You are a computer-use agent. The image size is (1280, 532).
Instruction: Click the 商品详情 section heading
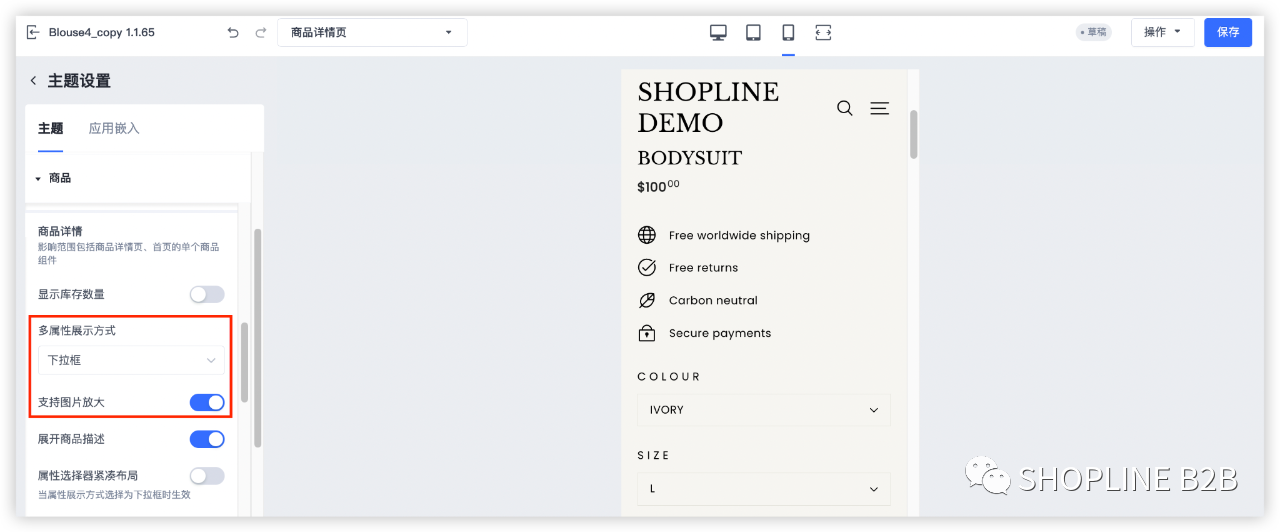(60, 231)
